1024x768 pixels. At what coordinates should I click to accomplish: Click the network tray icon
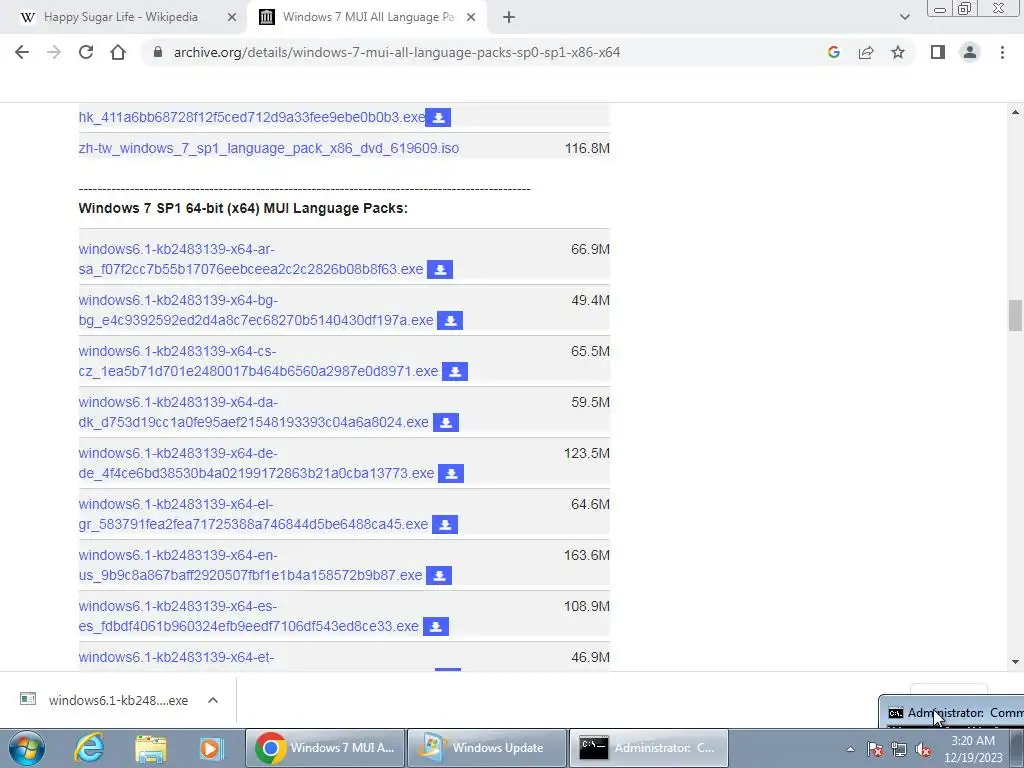[899, 749]
